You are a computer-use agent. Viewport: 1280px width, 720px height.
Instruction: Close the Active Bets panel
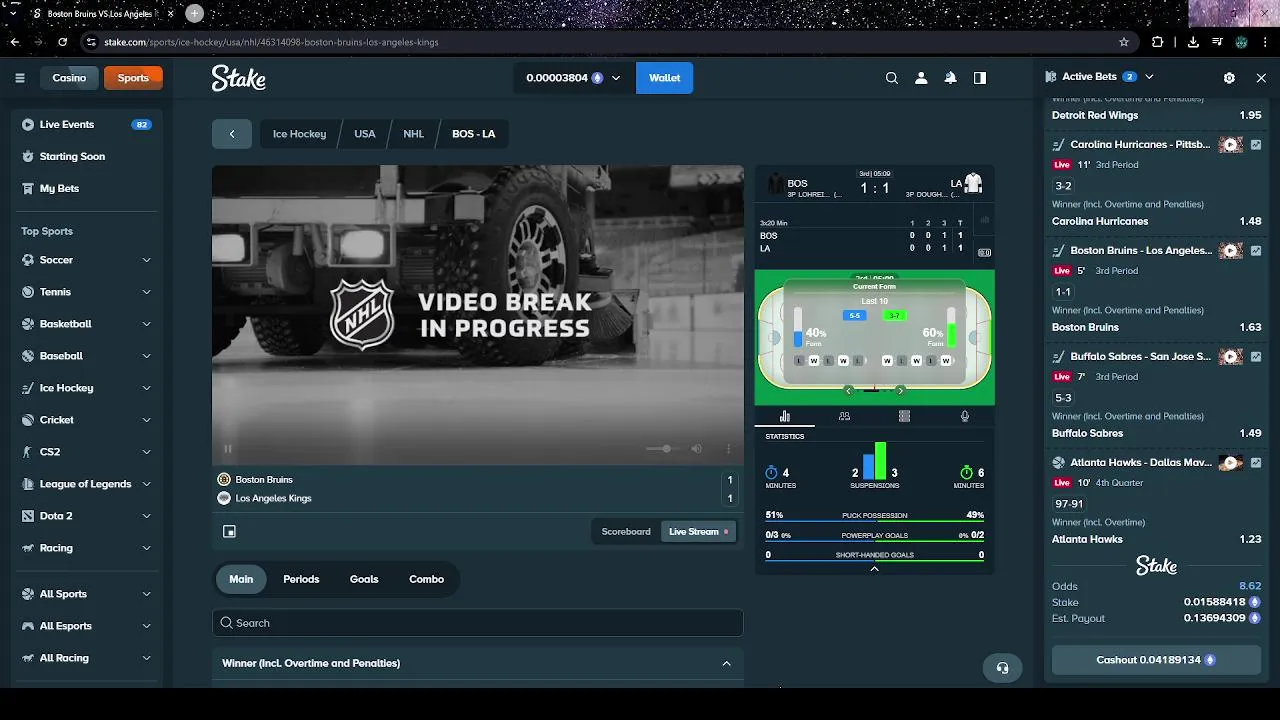(x=1261, y=77)
